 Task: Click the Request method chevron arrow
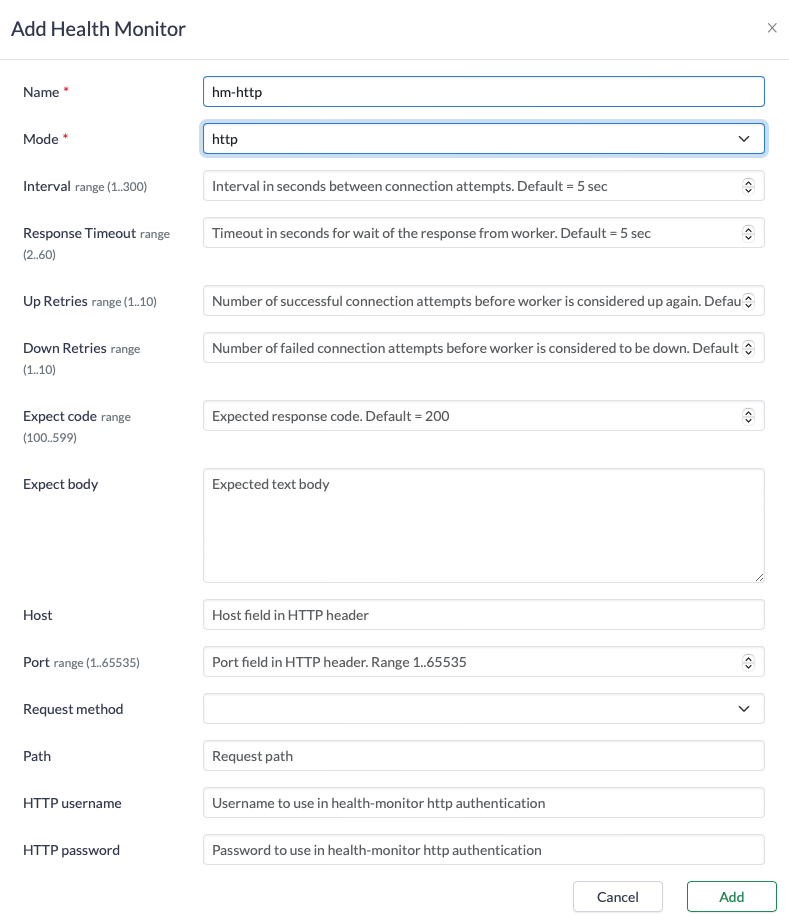(x=744, y=709)
